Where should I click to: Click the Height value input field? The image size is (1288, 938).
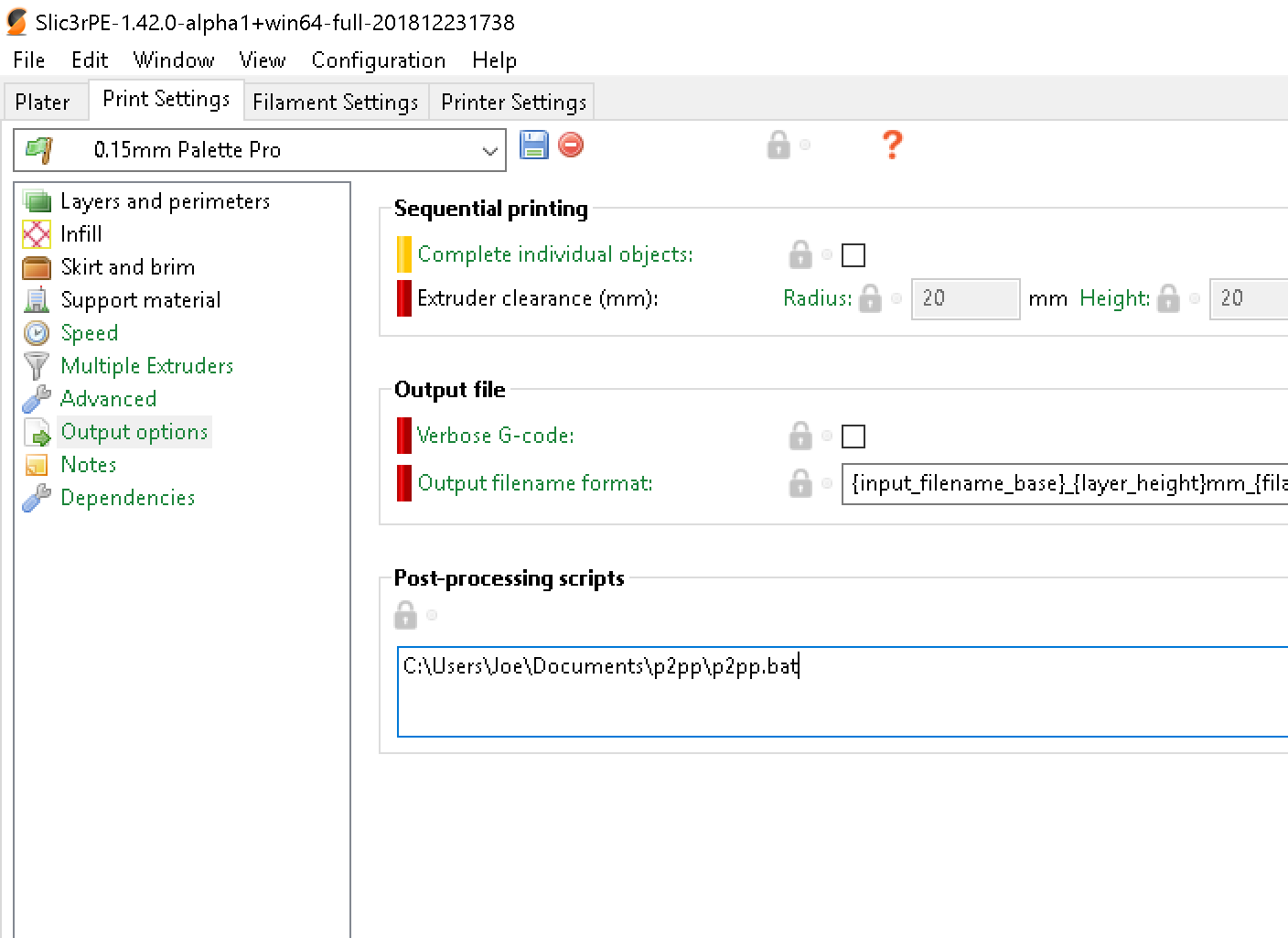click(1249, 298)
